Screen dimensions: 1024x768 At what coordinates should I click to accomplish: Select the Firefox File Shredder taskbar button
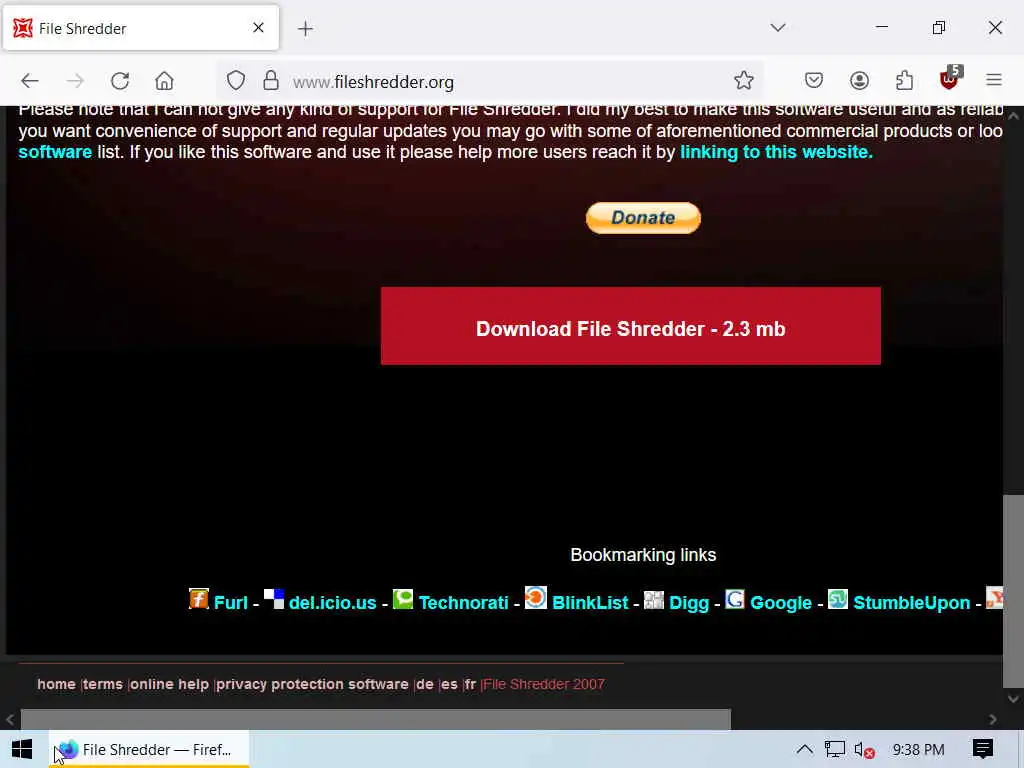[x=149, y=749]
